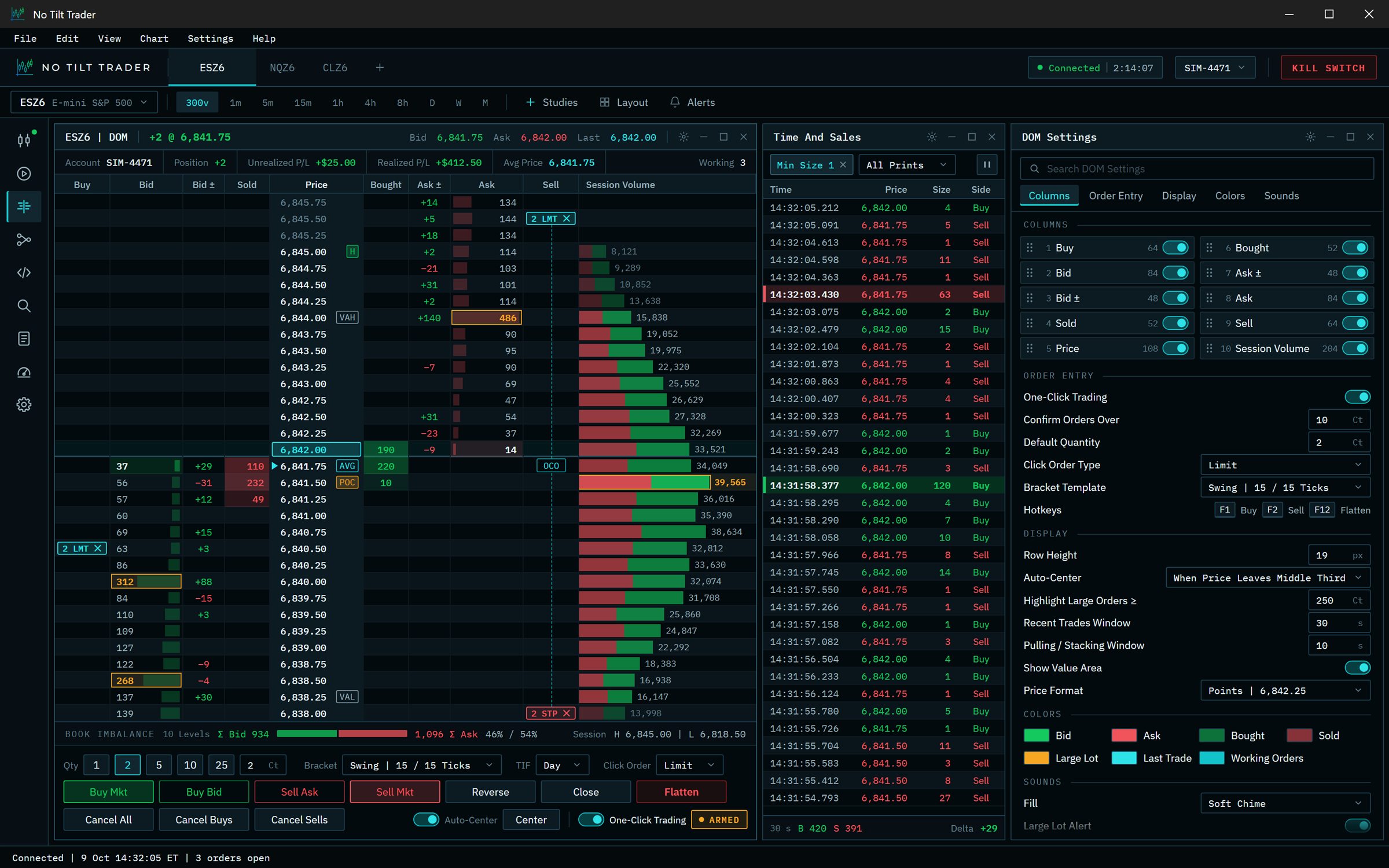Expand the Click Order Type Limit dropdown
Screen dimensions: 1389x868
1285,465
